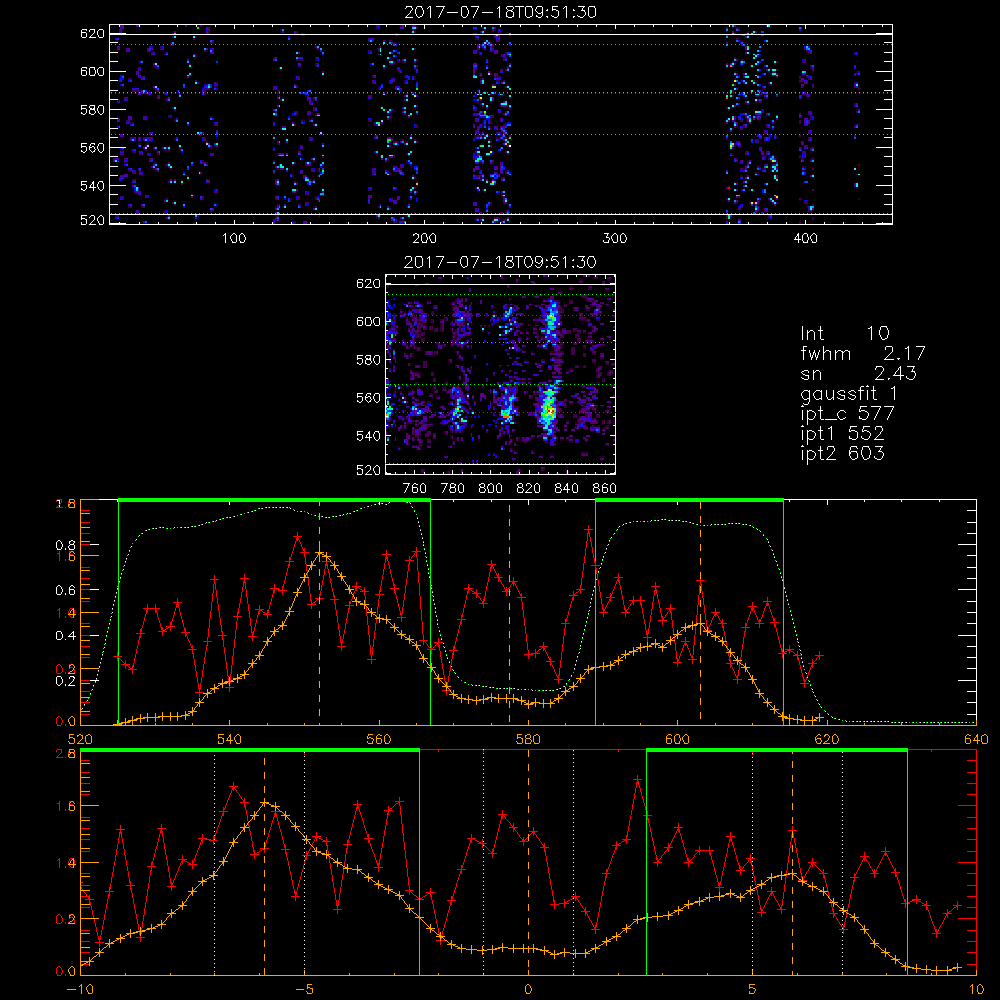Click the 'ipt1 552' readout
1000x1000 pixels.
pyautogui.click(x=842, y=433)
